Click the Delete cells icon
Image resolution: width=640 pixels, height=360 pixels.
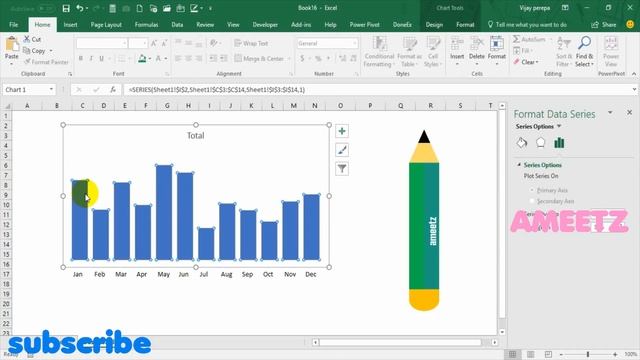tap(476, 43)
